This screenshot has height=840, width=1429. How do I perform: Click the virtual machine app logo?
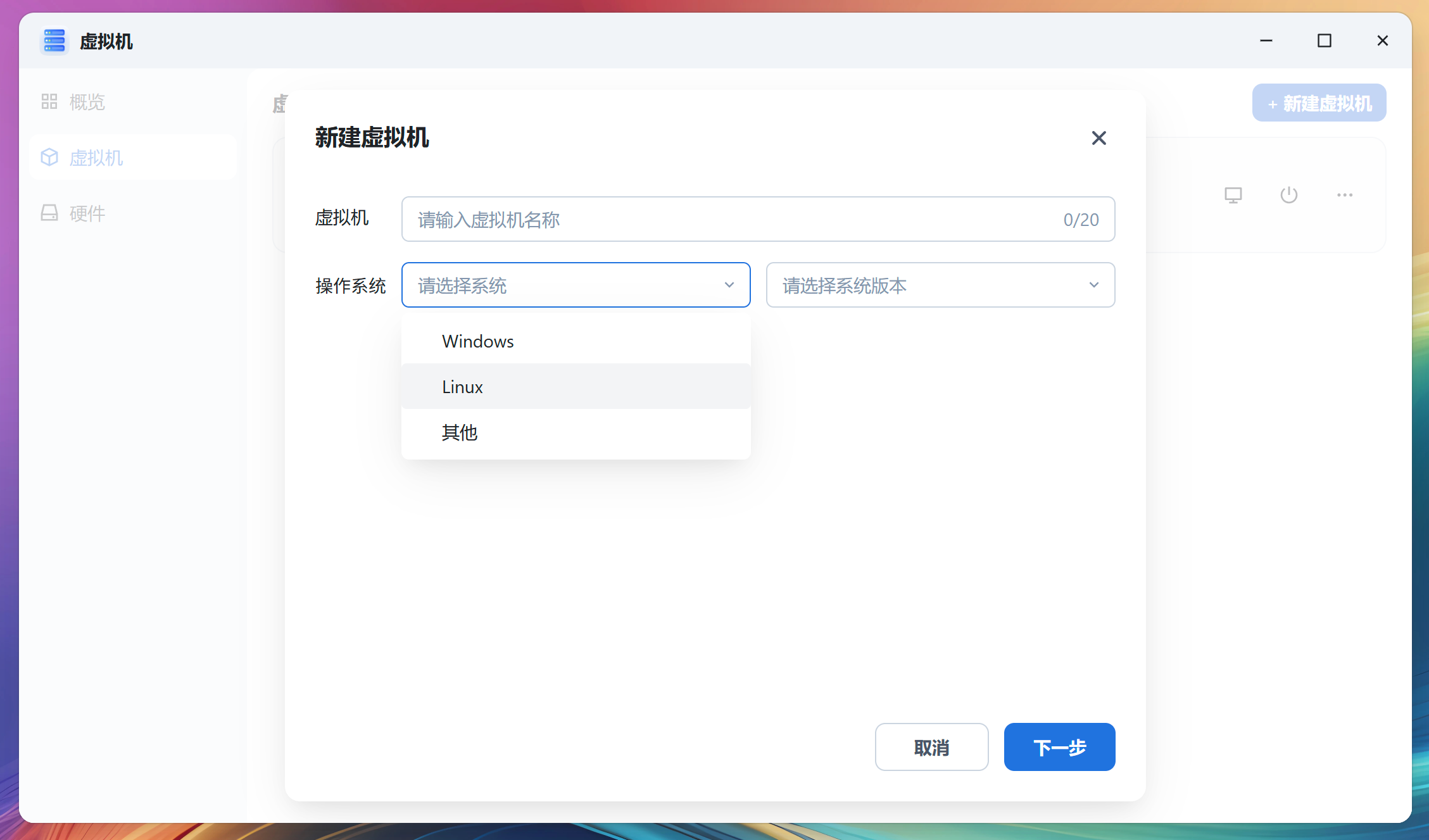tap(54, 41)
